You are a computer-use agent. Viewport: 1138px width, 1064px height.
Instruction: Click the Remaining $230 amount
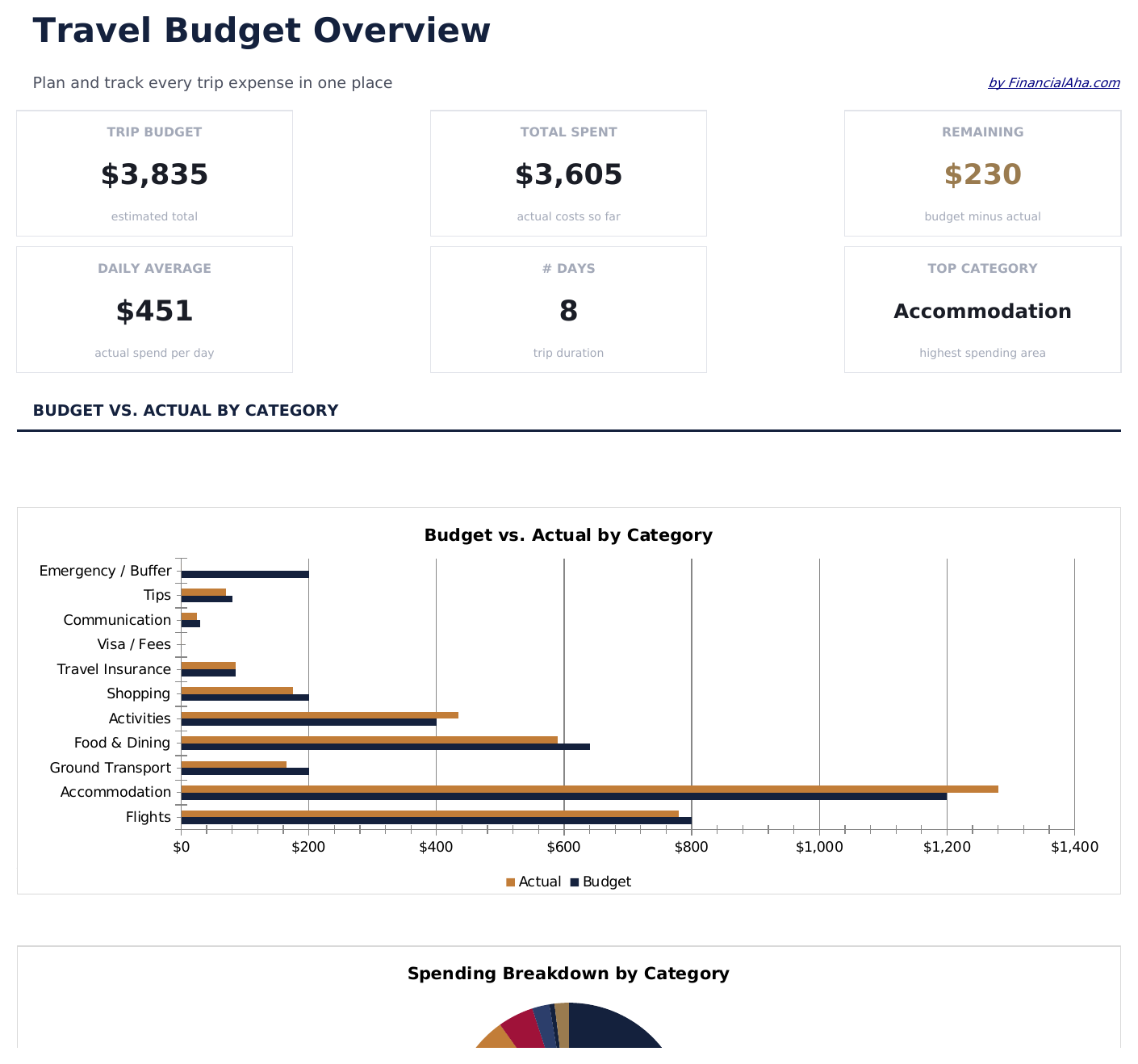[982, 174]
